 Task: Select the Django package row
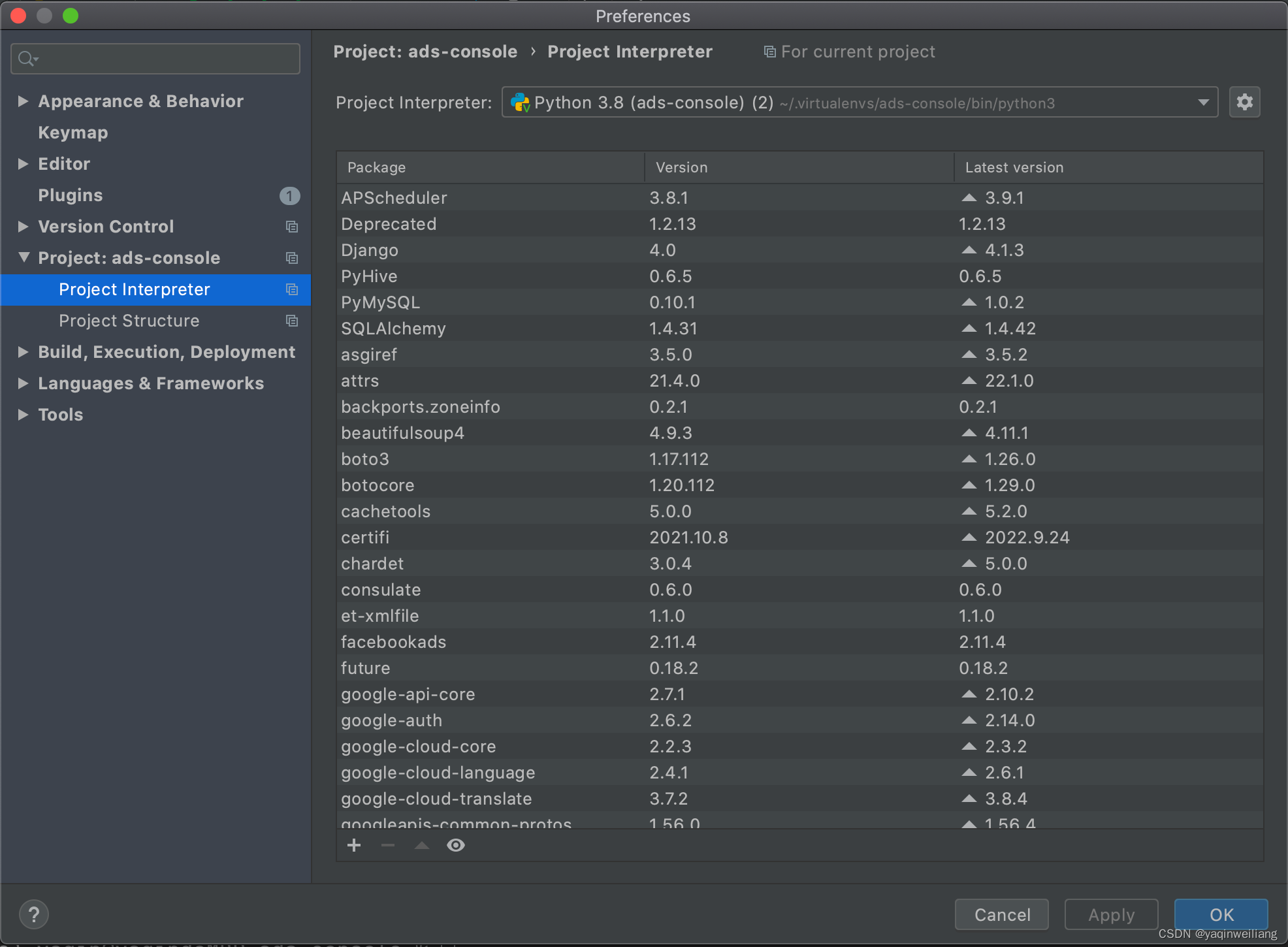pos(800,250)
